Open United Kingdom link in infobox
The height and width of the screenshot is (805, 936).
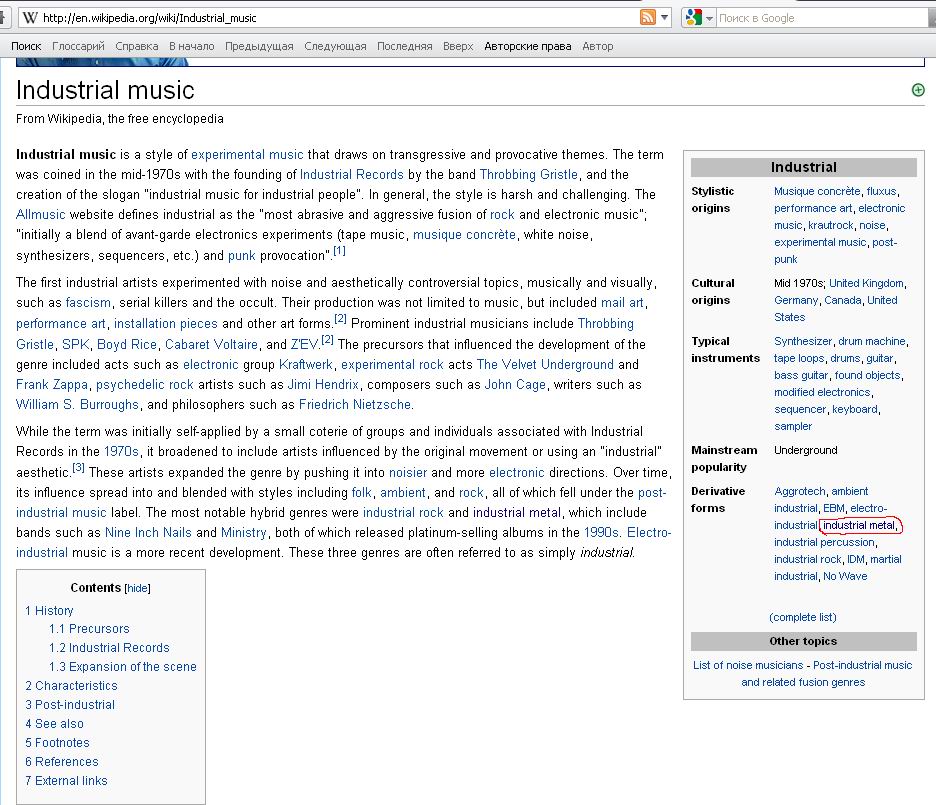tap(866, 283)
